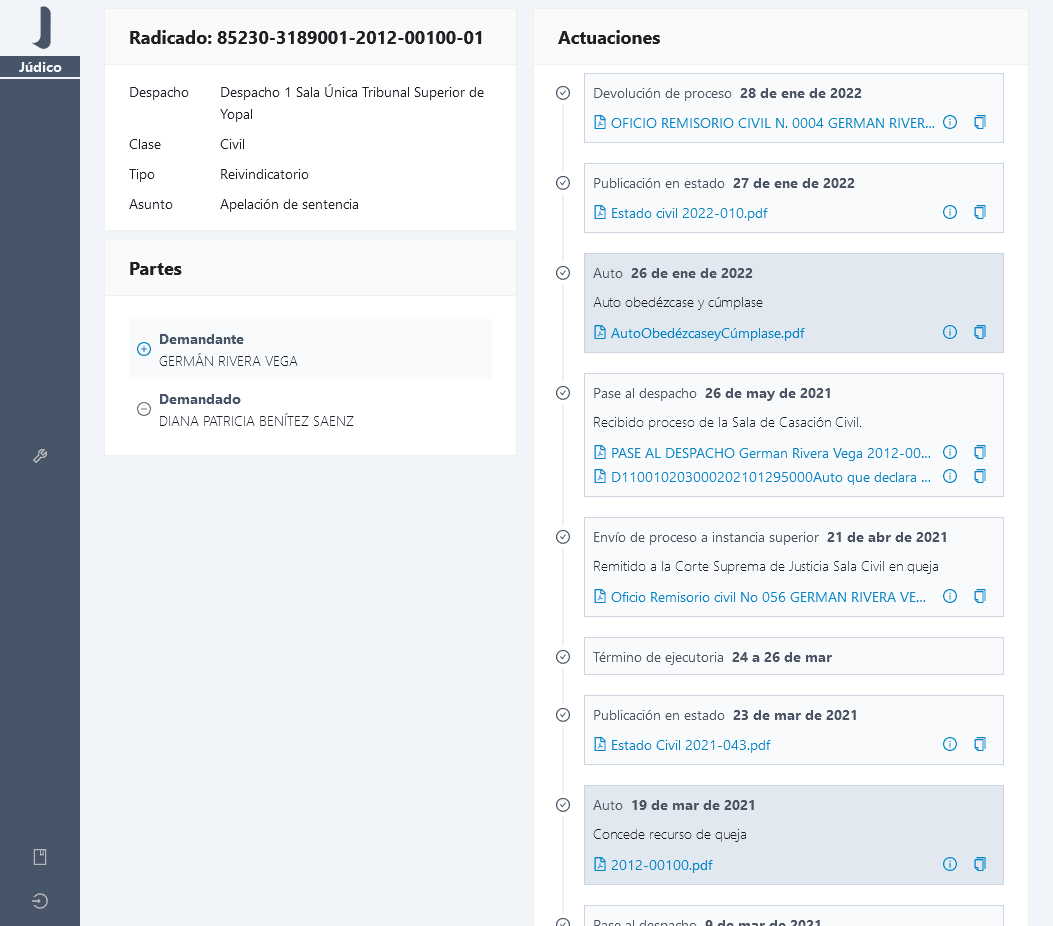Collapse the Demandado DIANA PATRICIA BENÍTEZ SAENZ entry
The width and height of the screenshot is (1053, 926).
pos(143,408)
